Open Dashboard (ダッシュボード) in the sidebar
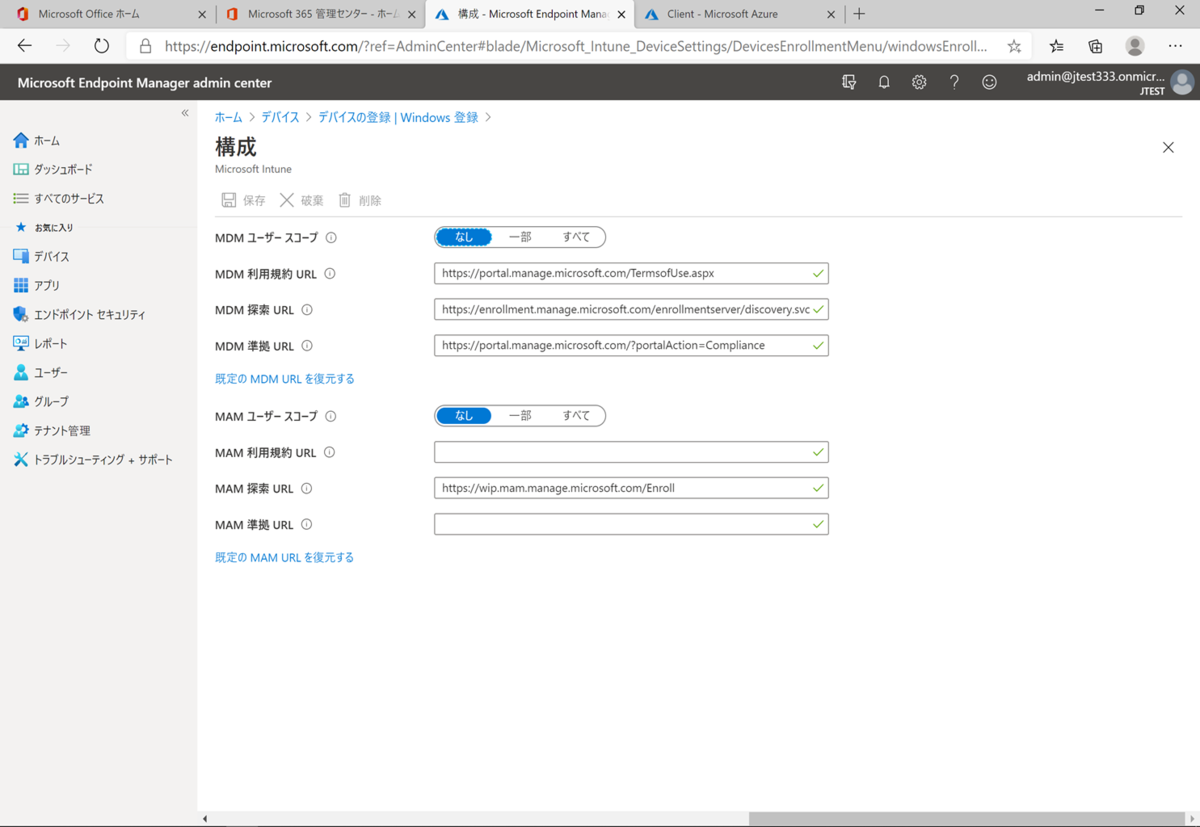Screen dimensions: 1200x827 pos(52,170)
